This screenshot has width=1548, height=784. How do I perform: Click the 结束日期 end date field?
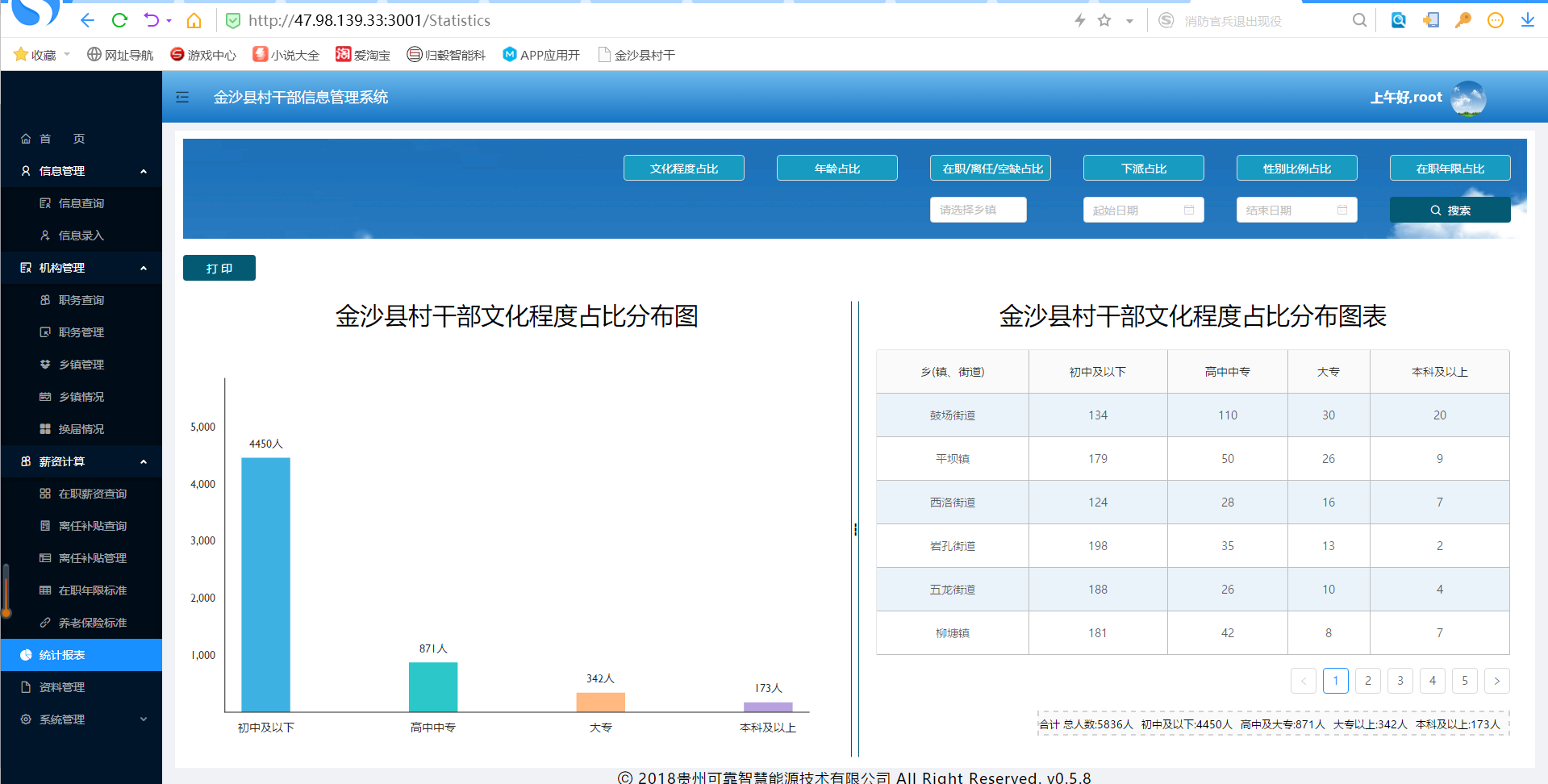[1287, 210]
